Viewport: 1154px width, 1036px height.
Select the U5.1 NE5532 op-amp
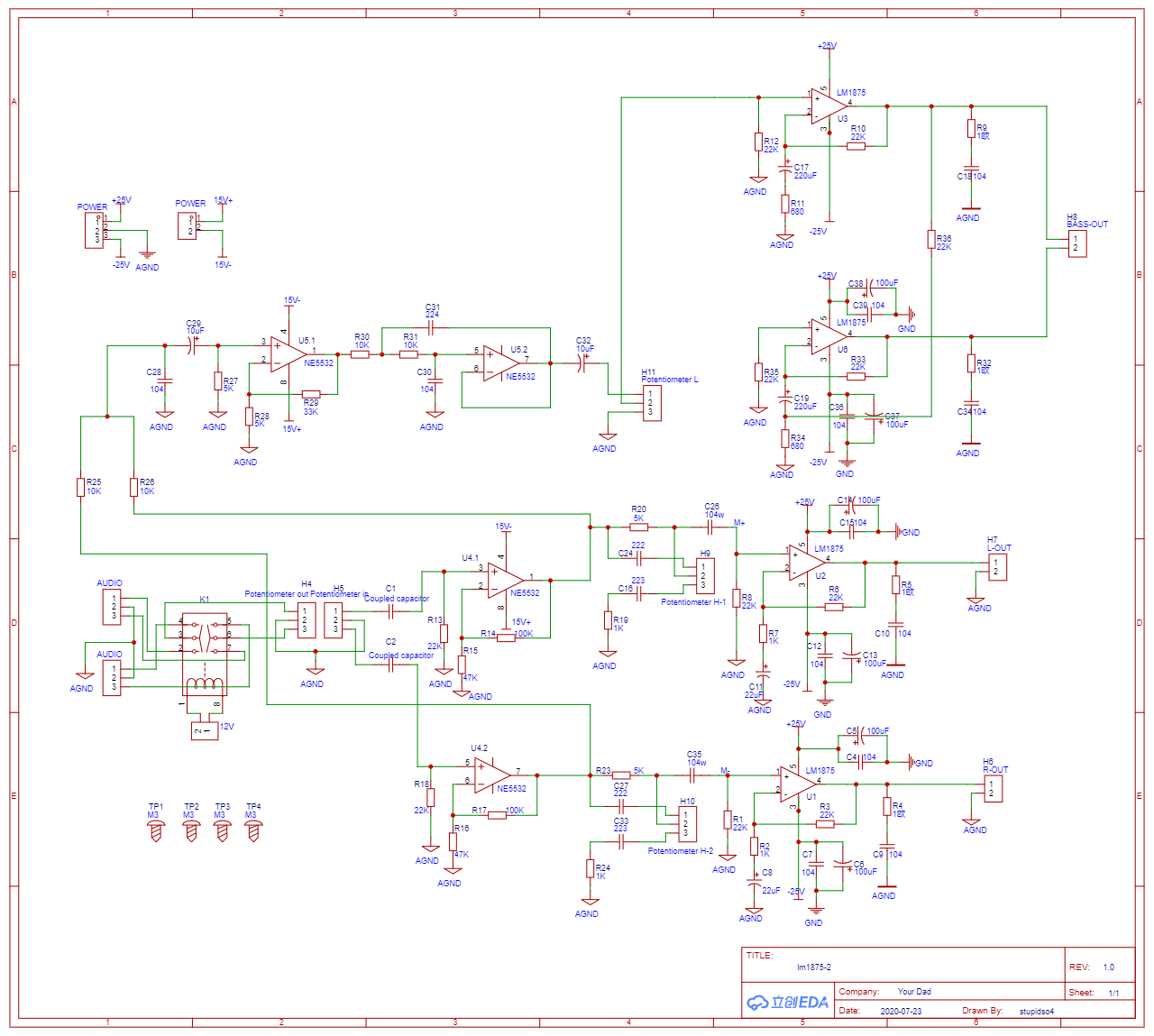coord(288,354)
